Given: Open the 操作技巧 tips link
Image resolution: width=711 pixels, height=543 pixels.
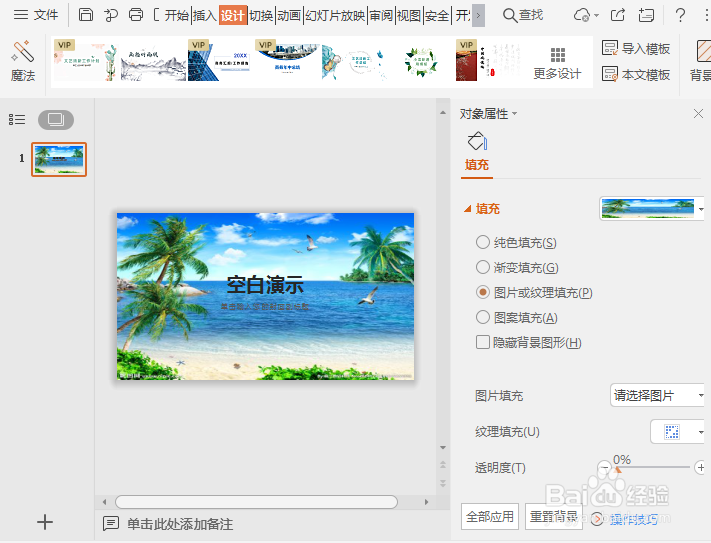Looking at the screenshot, I should tap(634, 519).
